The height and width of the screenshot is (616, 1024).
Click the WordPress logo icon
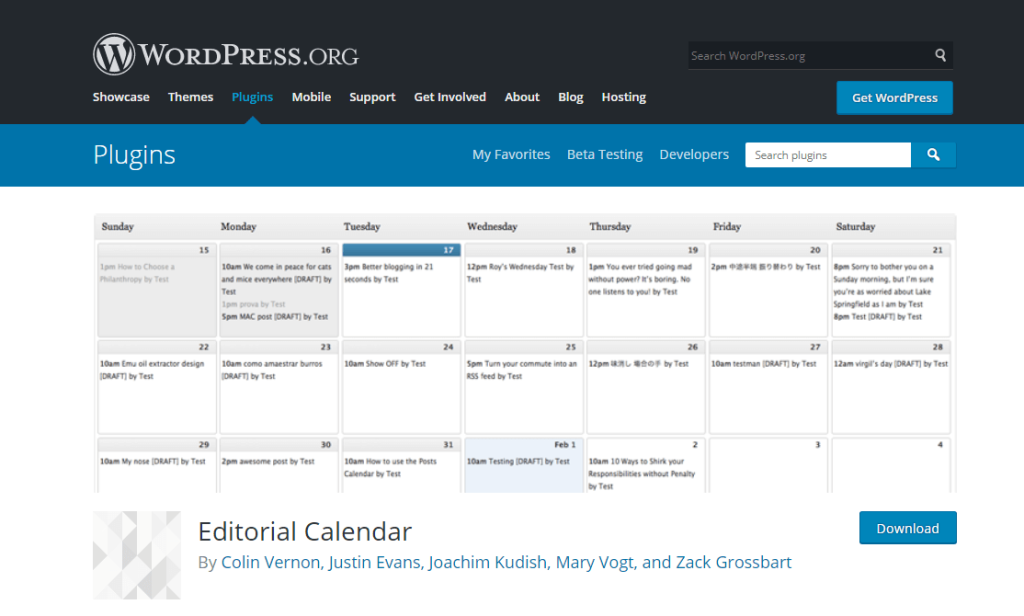(114, 54)
